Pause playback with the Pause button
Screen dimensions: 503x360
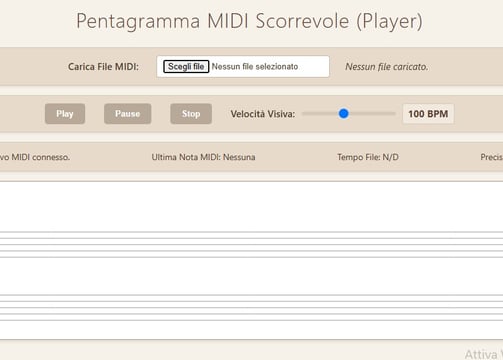pos(127,114)
